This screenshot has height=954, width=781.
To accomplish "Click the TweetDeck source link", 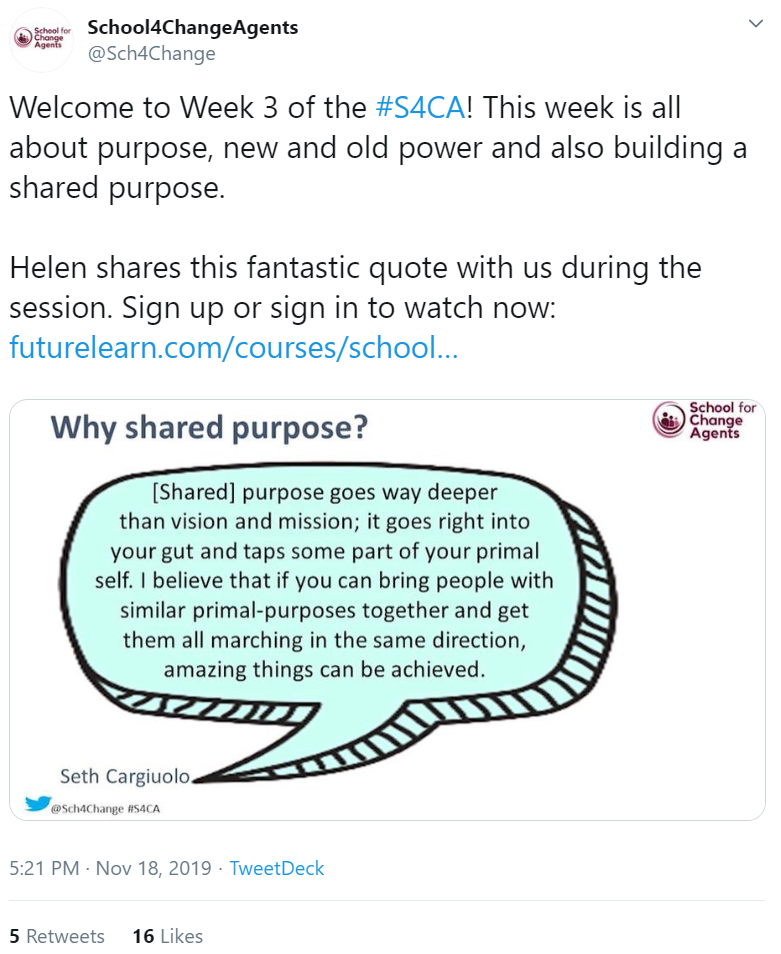I will [277, 868].
